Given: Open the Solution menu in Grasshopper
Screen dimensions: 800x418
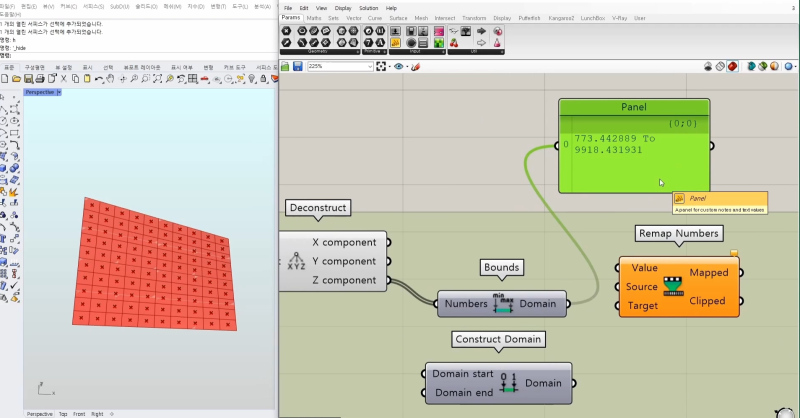Looking at the screenshot, I should (368, 8).
